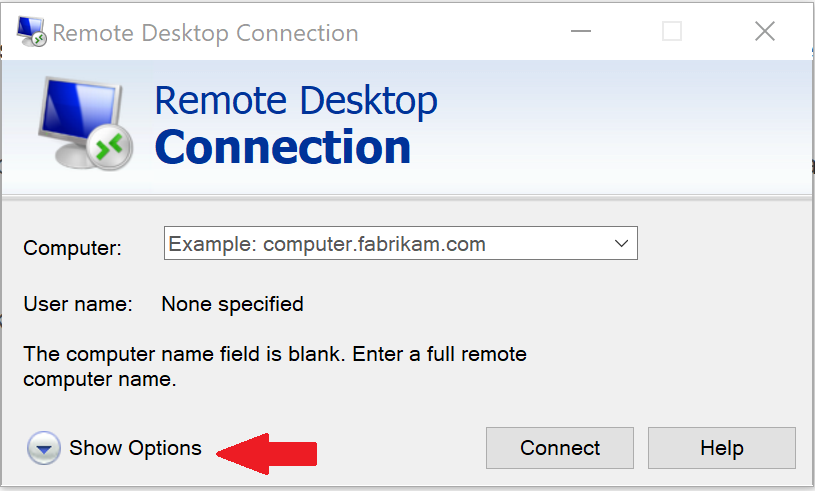Click the small Remote Desktop title bar icon
815x491 pixels.
31,32
